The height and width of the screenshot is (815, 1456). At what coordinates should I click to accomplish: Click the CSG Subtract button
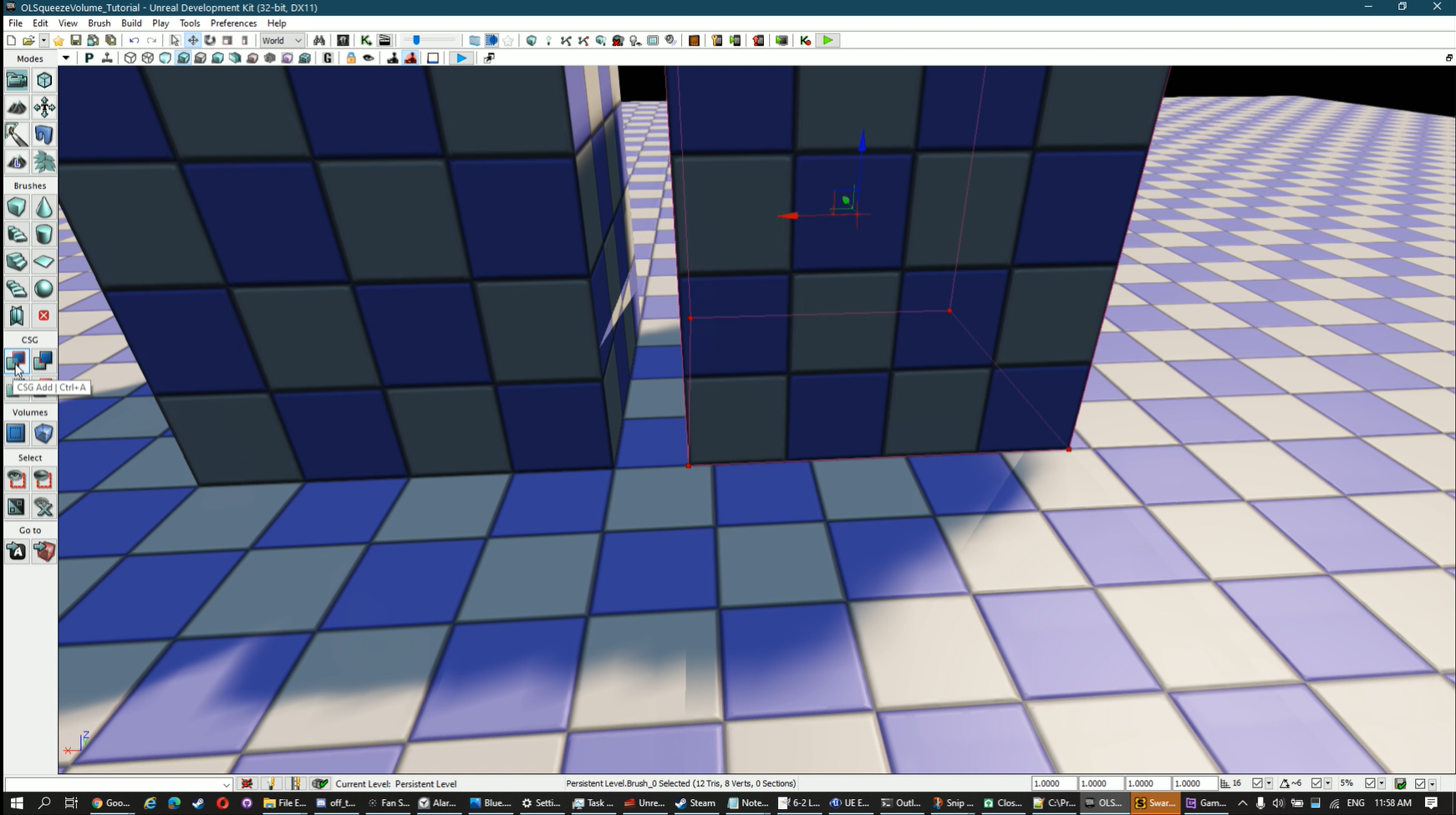[43, 360]
